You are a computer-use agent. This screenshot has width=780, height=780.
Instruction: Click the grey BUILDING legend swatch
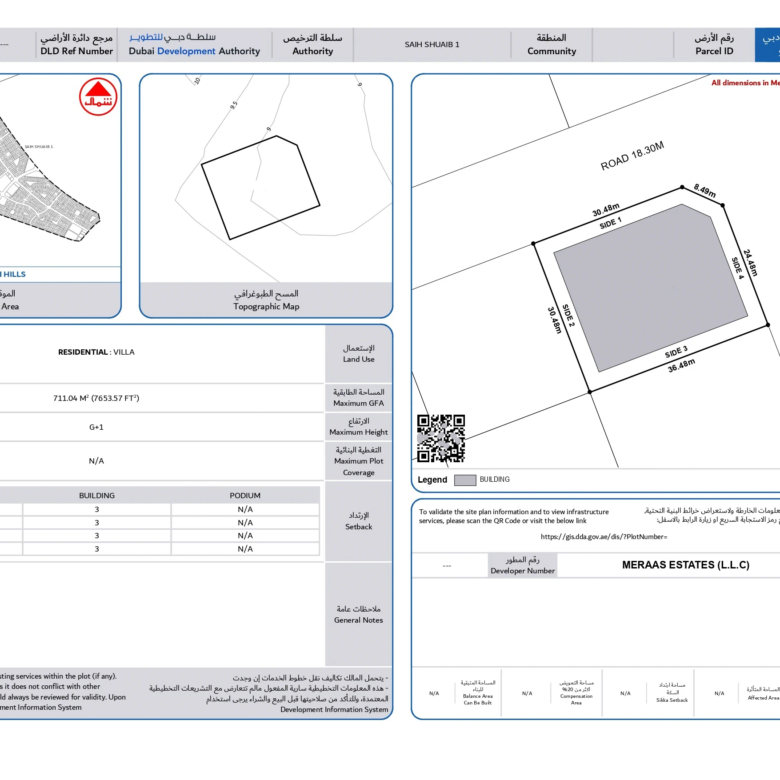pos(464,480)
